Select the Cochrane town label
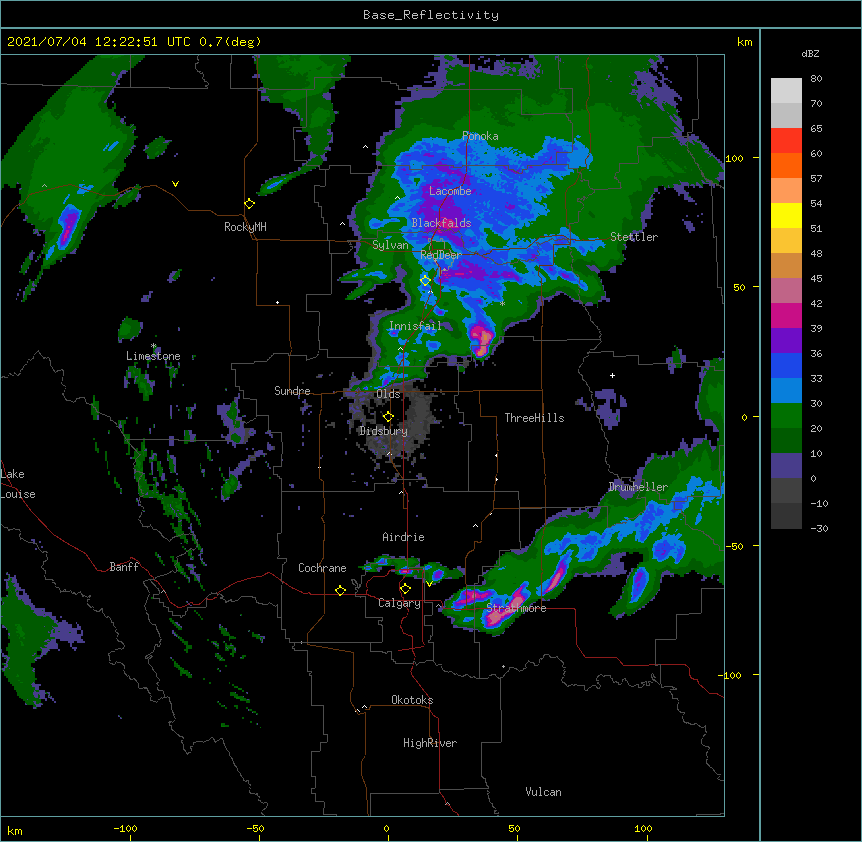Image resolution: width=862 pixels, height=842 pixels. [x=322, y=568]
